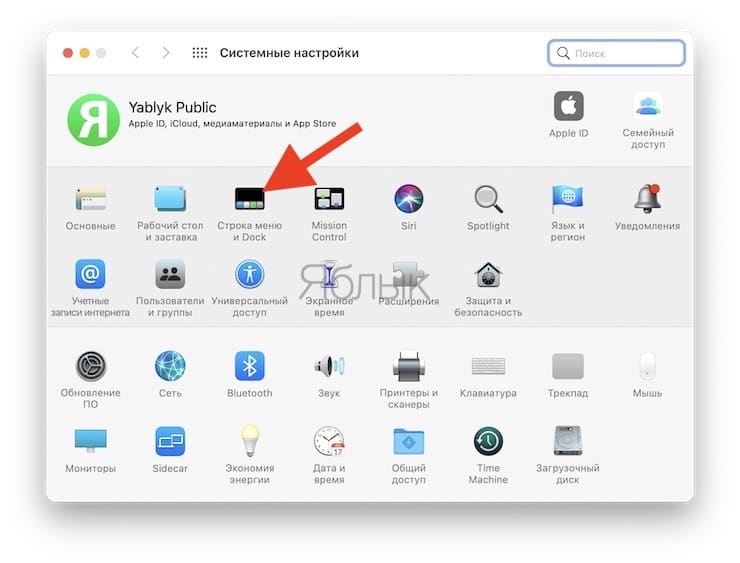This screenshot has height=563, width=740.
Task: Open Семейный доступ icon
Action: pos(648,106)
